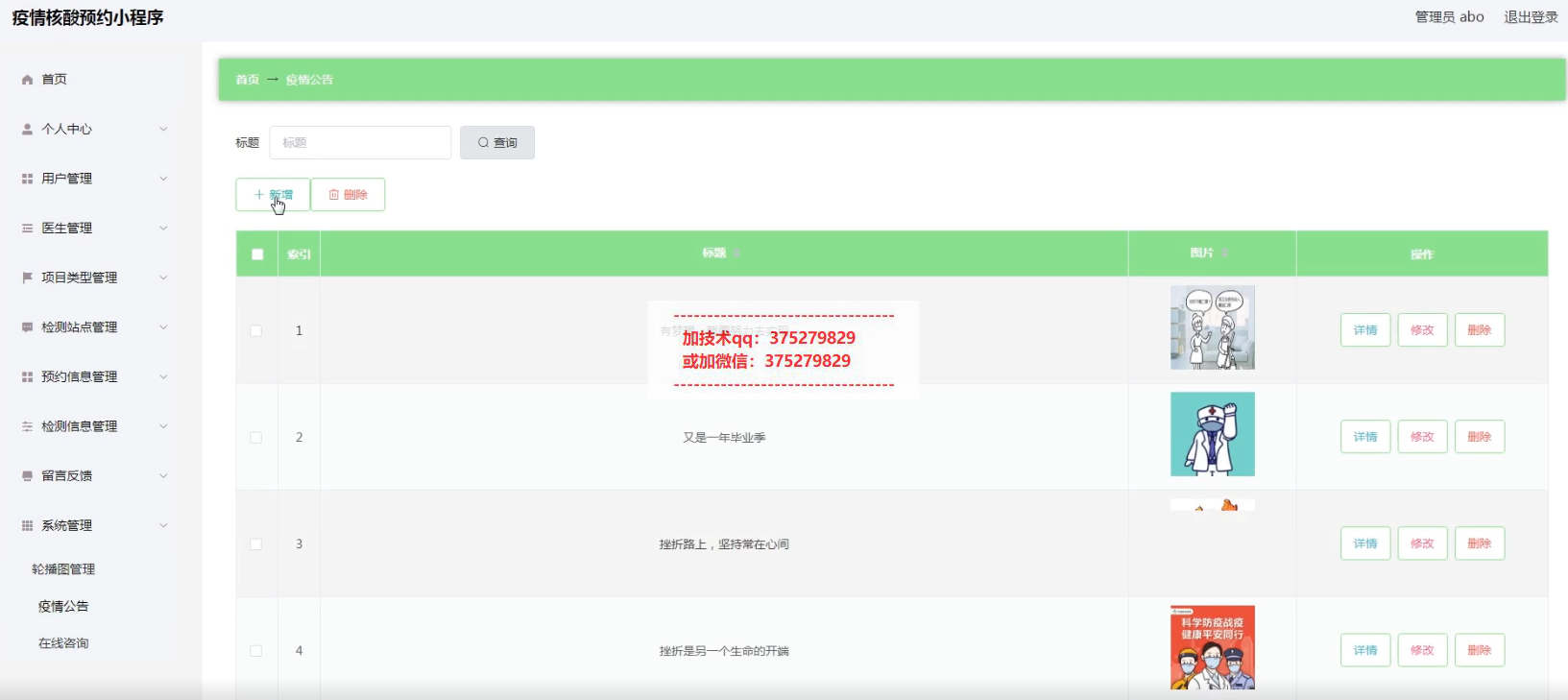Click the icon beside 检测信息管理
This screenshot has height=700, width=1568.
[27, 426]
